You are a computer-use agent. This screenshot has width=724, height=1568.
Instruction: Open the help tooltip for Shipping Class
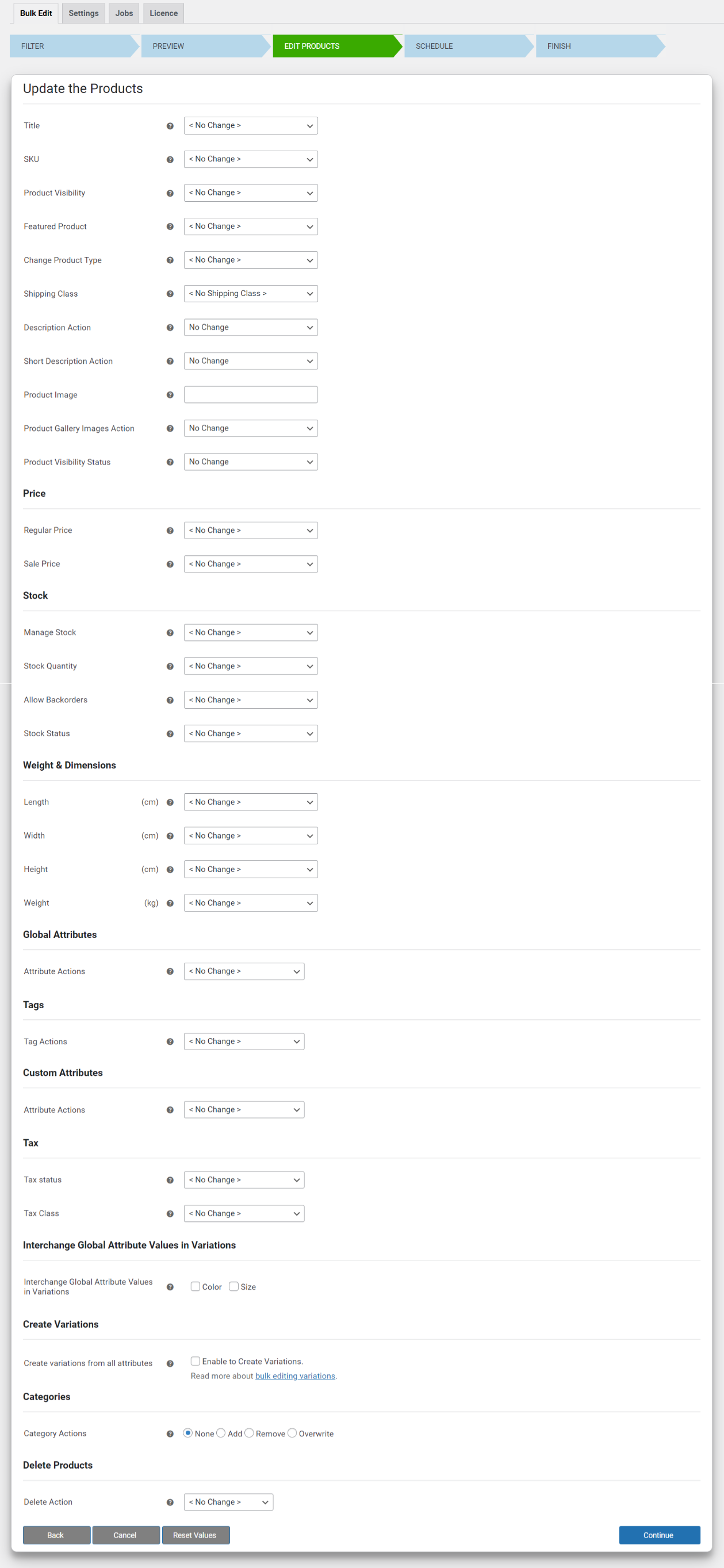click(170, 294)
